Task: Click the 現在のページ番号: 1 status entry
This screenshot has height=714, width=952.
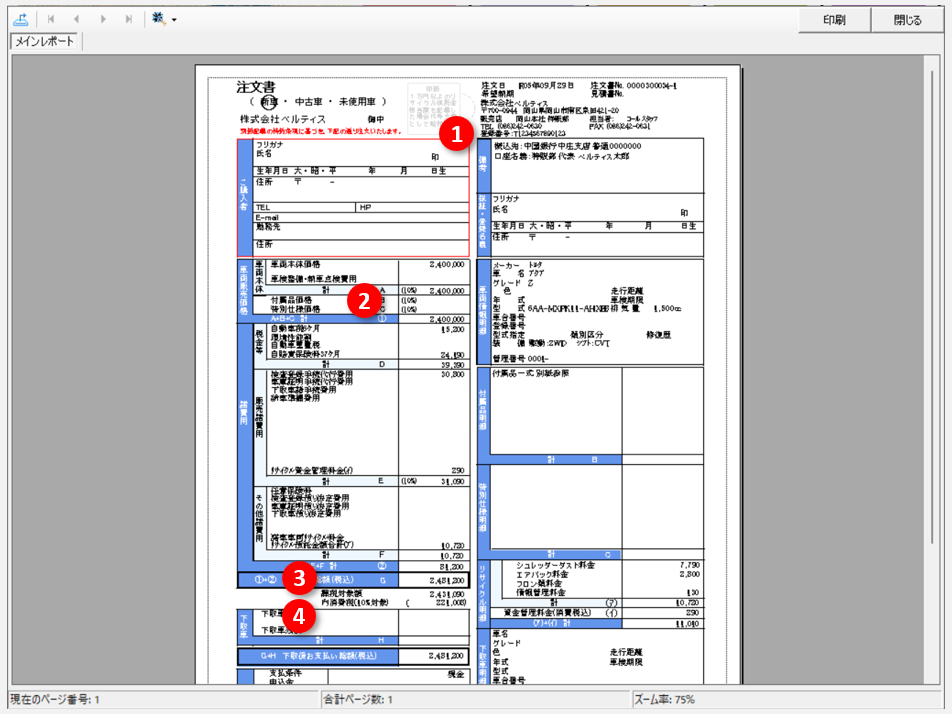Action: 55,700
